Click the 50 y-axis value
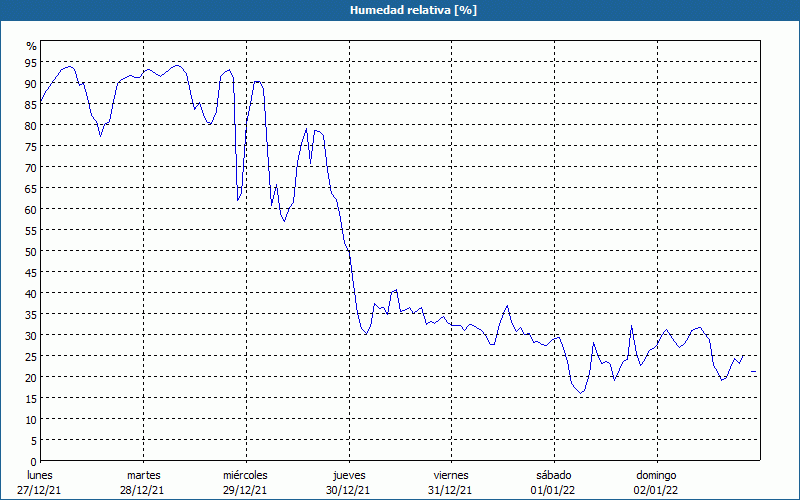 click(31, 252)
